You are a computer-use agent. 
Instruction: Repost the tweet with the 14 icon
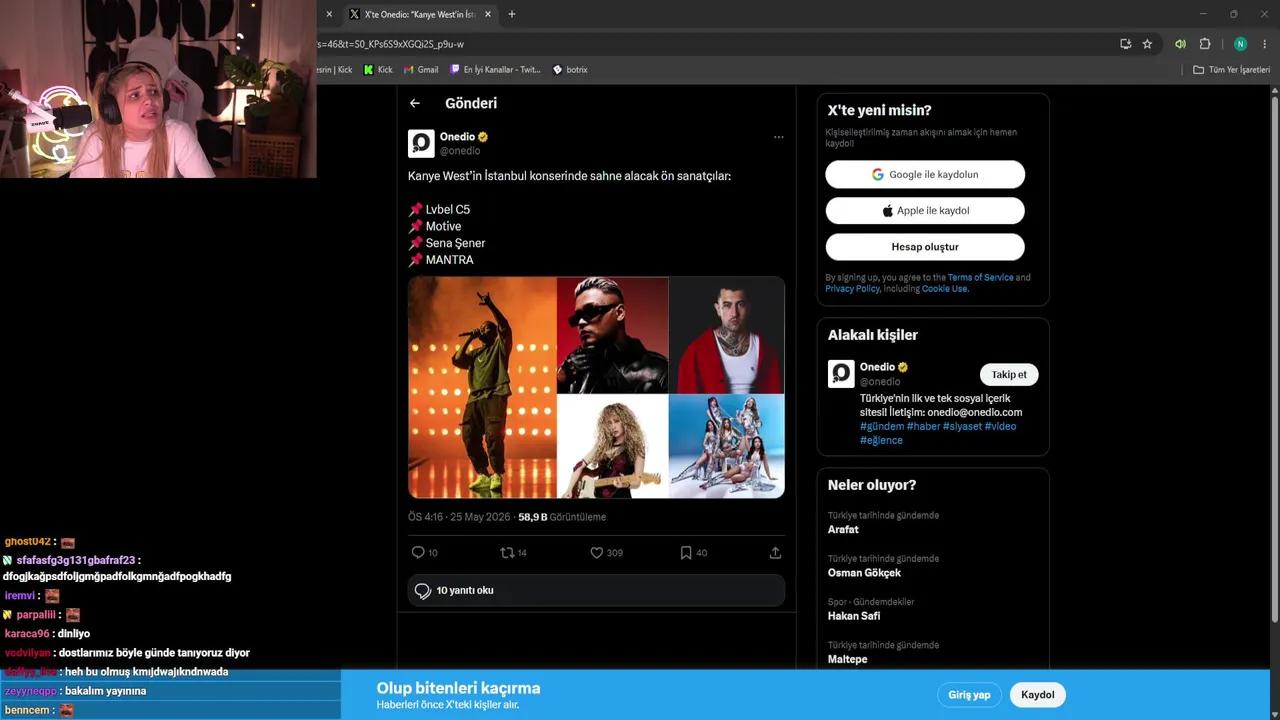(507, 552)
